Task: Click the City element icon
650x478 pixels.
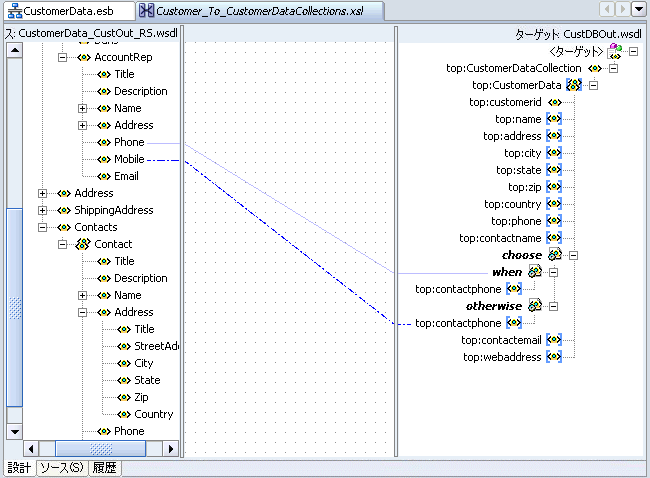Action: pos(124,363)
